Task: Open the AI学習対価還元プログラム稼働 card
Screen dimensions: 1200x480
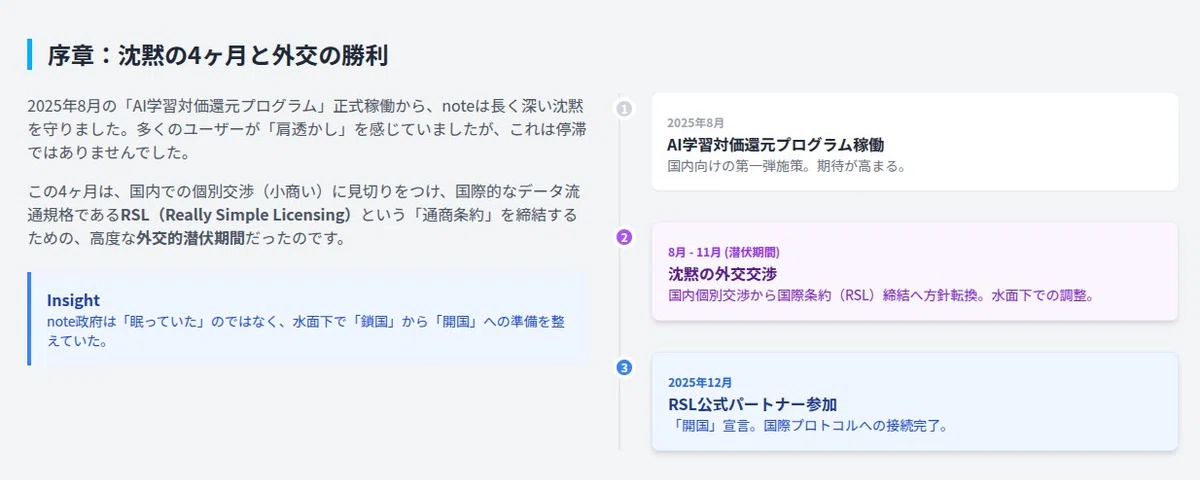Action: [x=915, y=142]
